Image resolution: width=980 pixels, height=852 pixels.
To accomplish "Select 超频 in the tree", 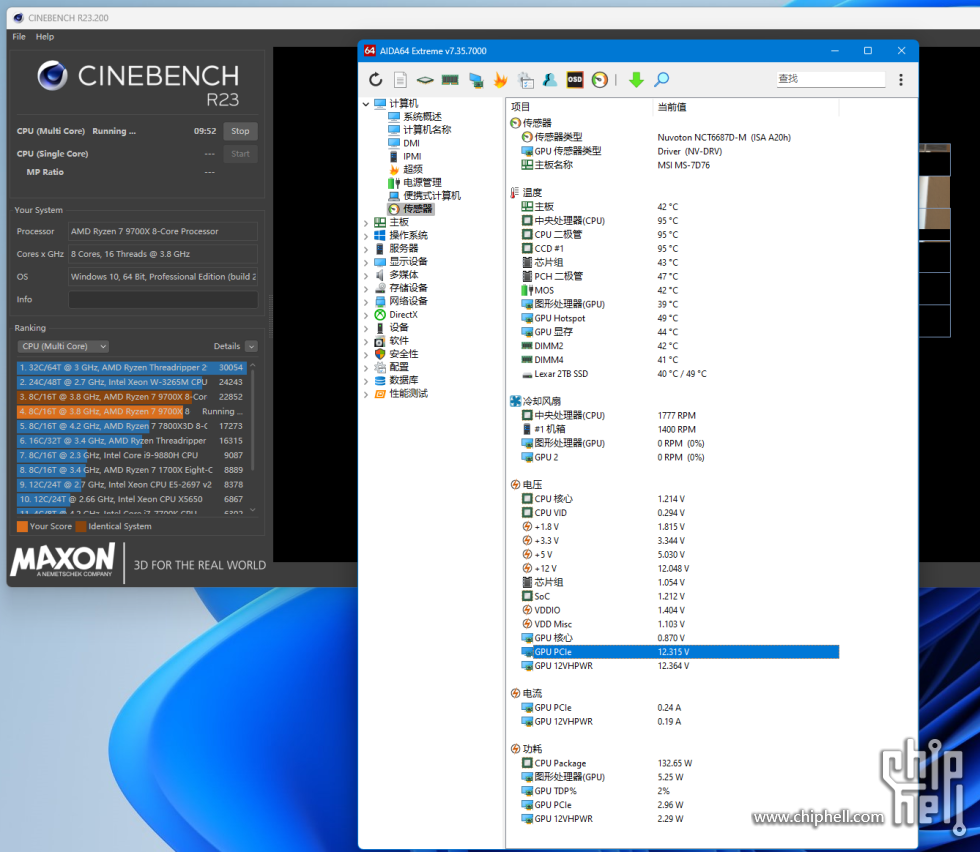I will click(412, 169).
